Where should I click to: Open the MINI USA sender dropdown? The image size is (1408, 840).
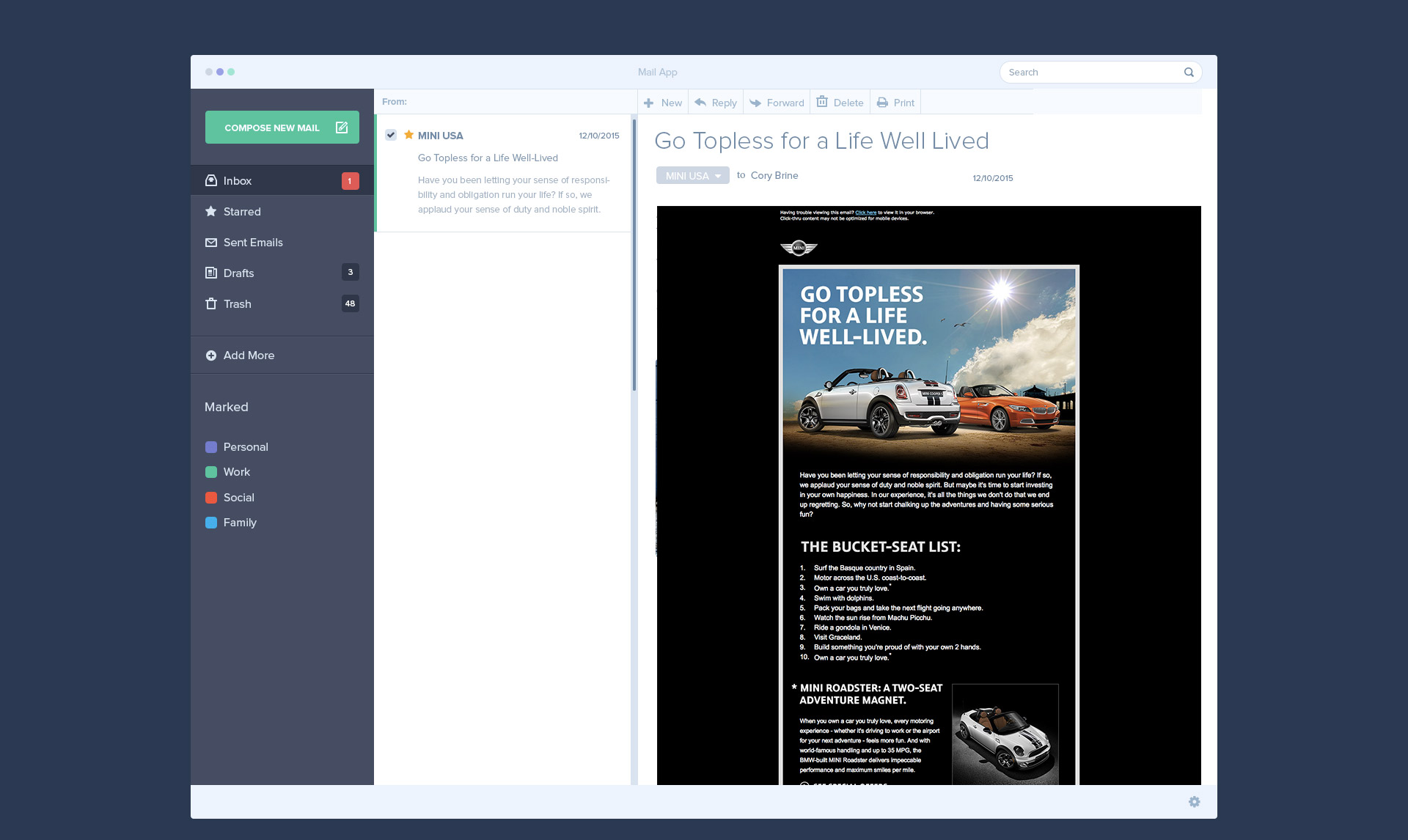point(692,176)
